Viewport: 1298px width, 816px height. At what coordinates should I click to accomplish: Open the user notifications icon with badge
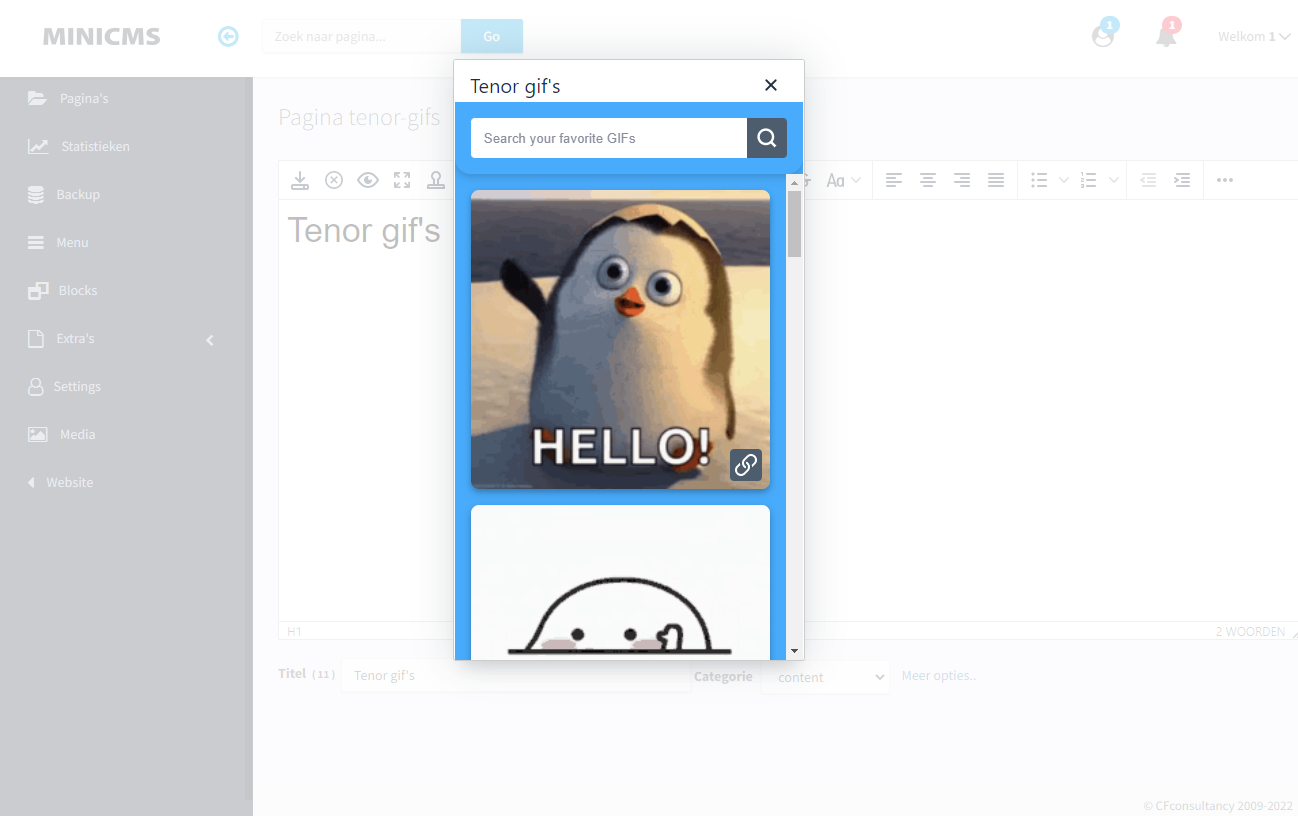click(x=1104, y=34)
